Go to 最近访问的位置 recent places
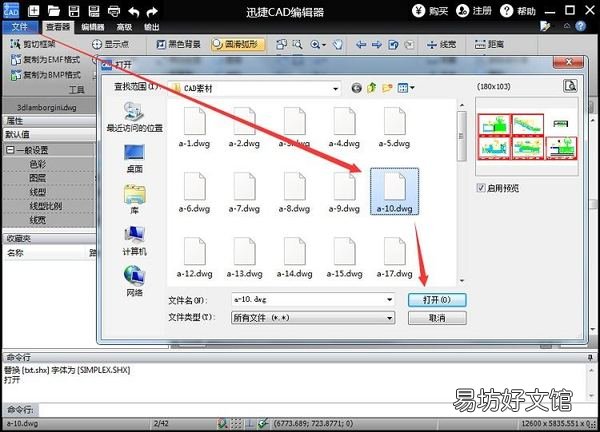This screenshot has height=432, width=600. click(x=135, y=117)
